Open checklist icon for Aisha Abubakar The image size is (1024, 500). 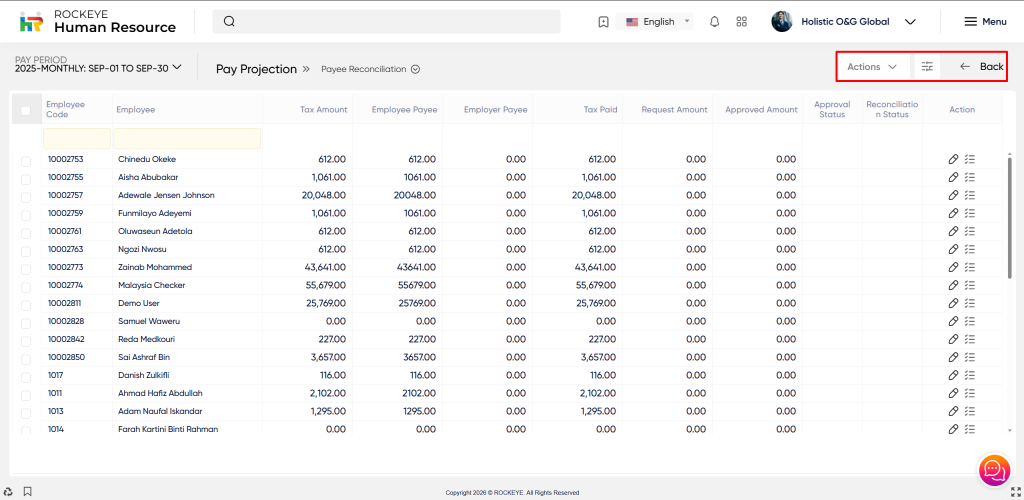(x=969, y=177)
